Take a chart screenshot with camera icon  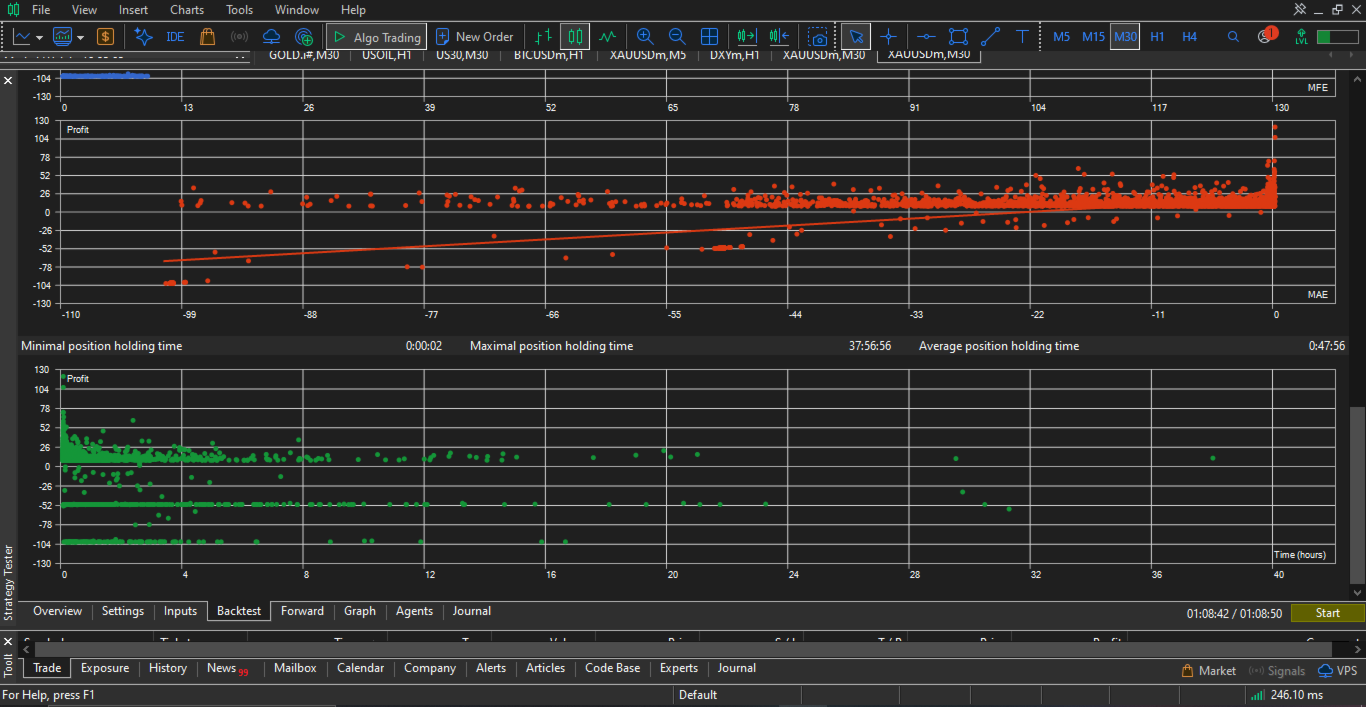click(819, 37)
